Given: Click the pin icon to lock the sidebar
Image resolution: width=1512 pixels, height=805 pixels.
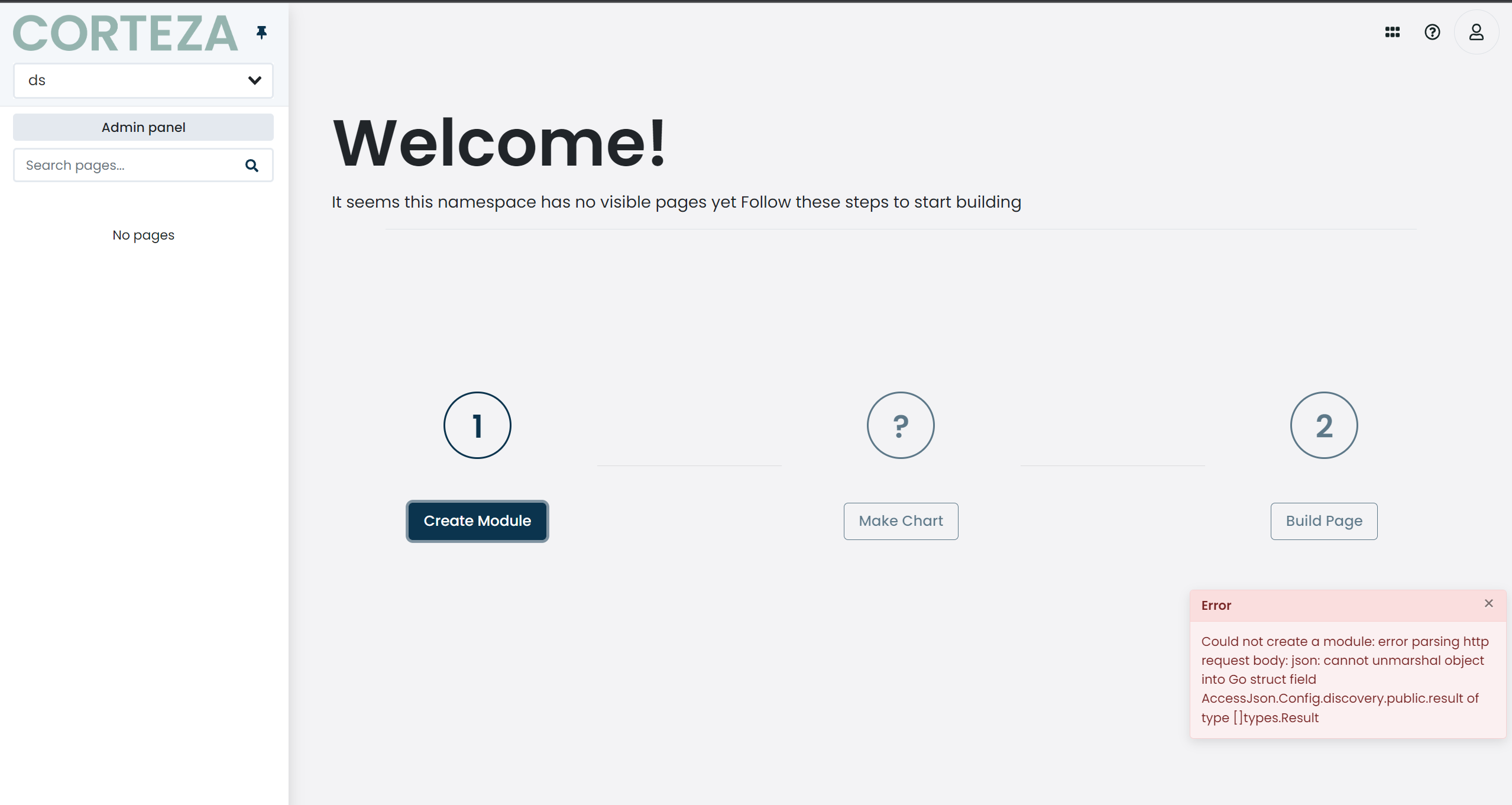Looking at the screenshot, I should click(x=262, y=32).
